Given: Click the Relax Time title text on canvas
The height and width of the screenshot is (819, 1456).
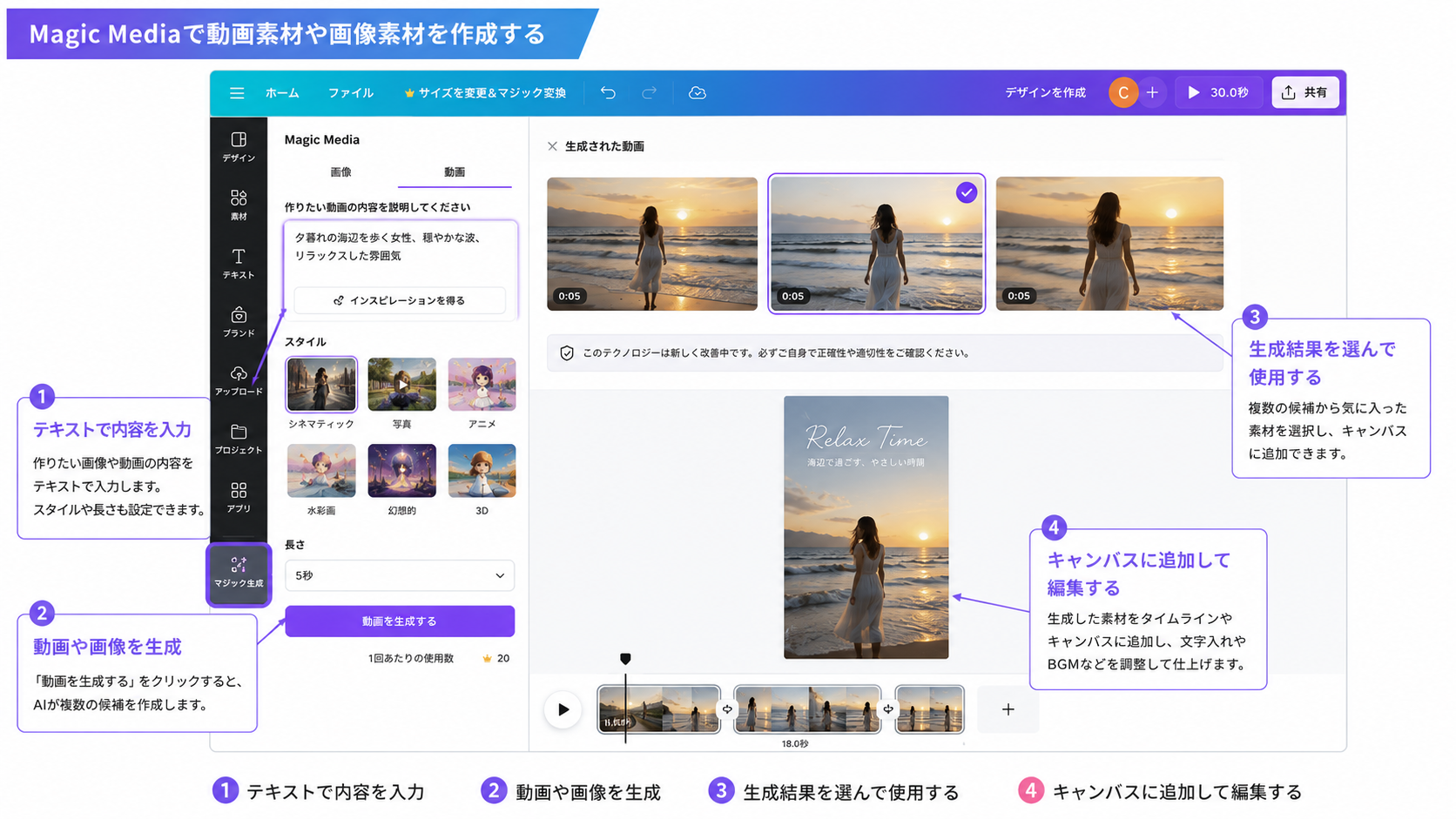Looking at the screenshot, I should pyautogui.click(x=866, y=438).
